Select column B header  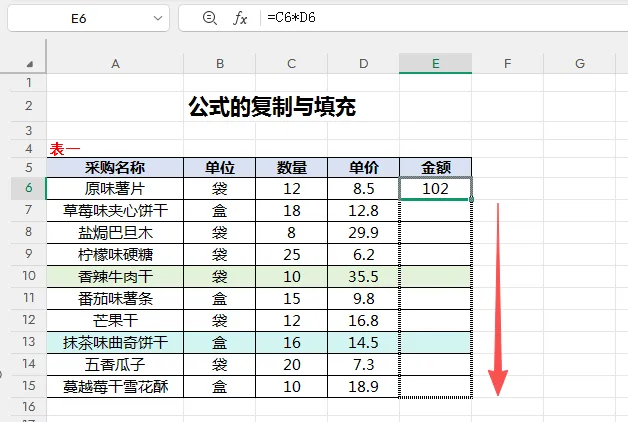coord(219,64)
